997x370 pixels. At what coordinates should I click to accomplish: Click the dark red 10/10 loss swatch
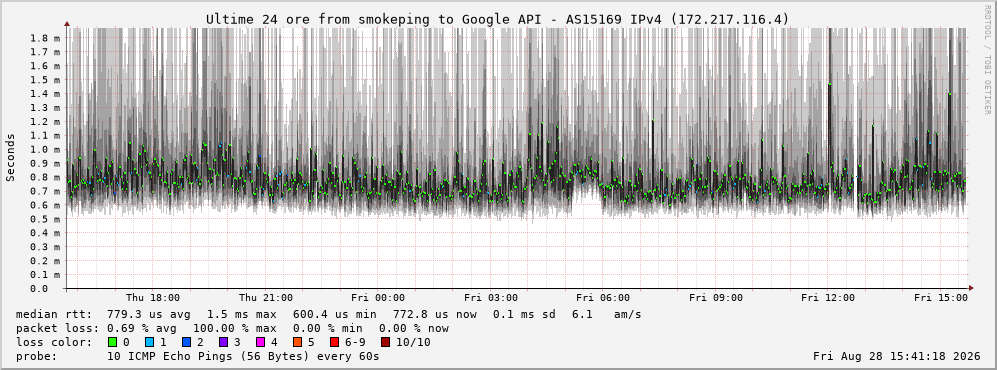click(387, 343)
